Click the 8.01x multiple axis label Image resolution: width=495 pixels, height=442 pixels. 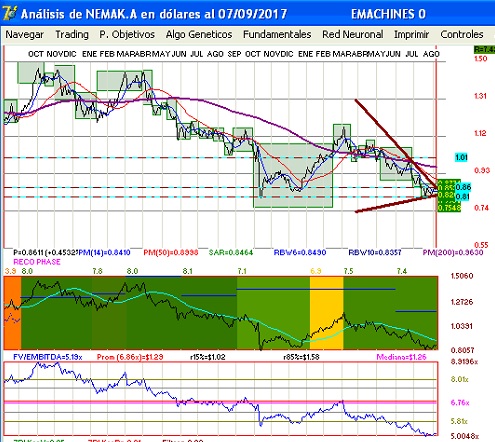pyautogui.click(x=460, y=379)
